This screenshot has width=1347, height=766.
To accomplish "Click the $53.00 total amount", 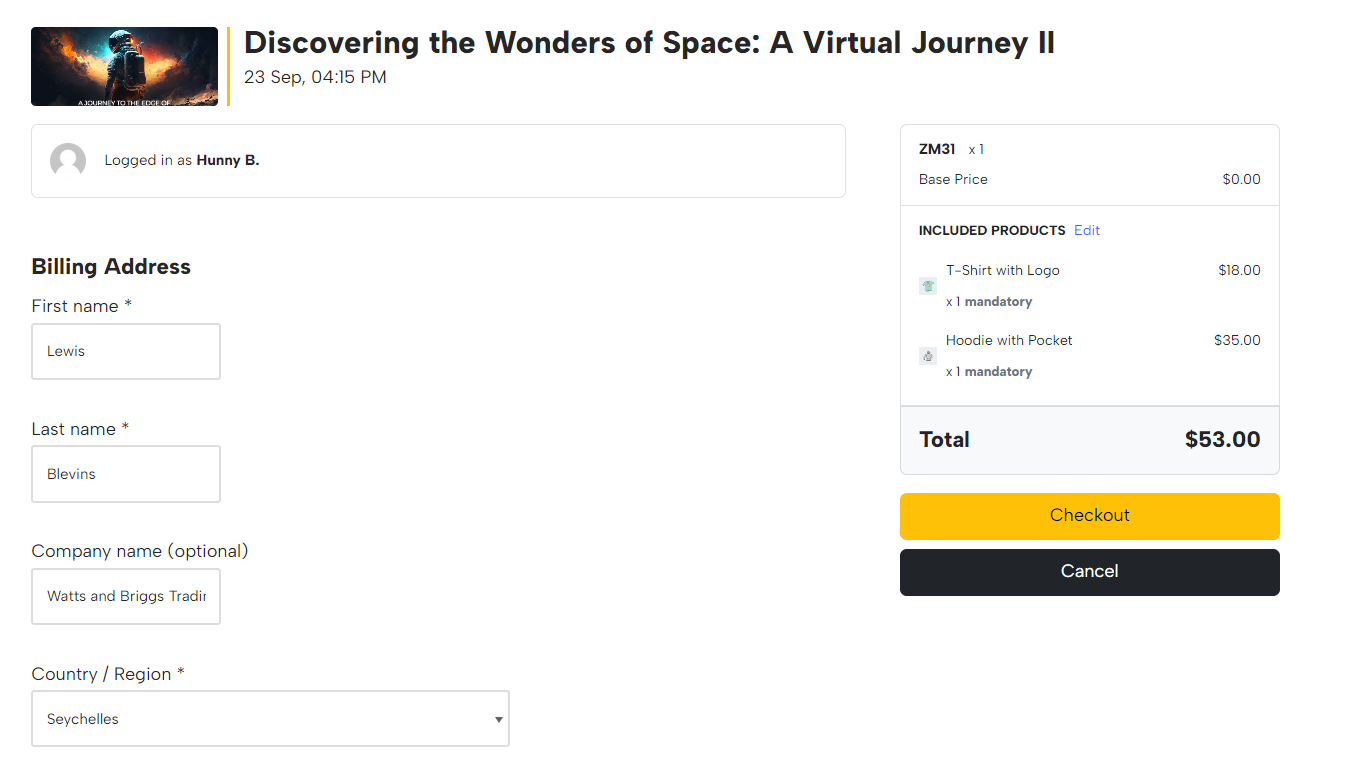I will coord(1222,440).
